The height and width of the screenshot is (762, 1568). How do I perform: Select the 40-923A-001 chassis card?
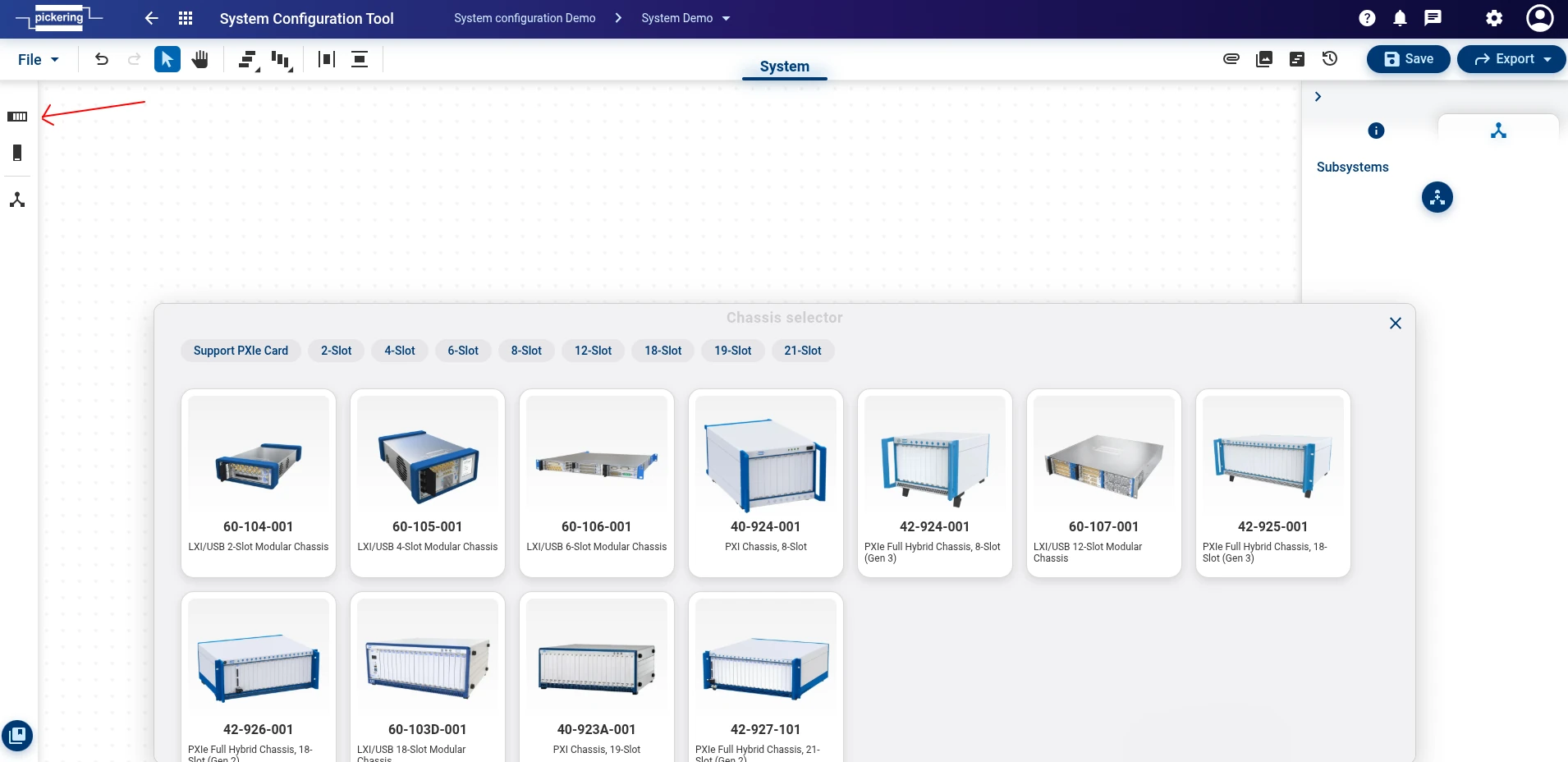597,677
